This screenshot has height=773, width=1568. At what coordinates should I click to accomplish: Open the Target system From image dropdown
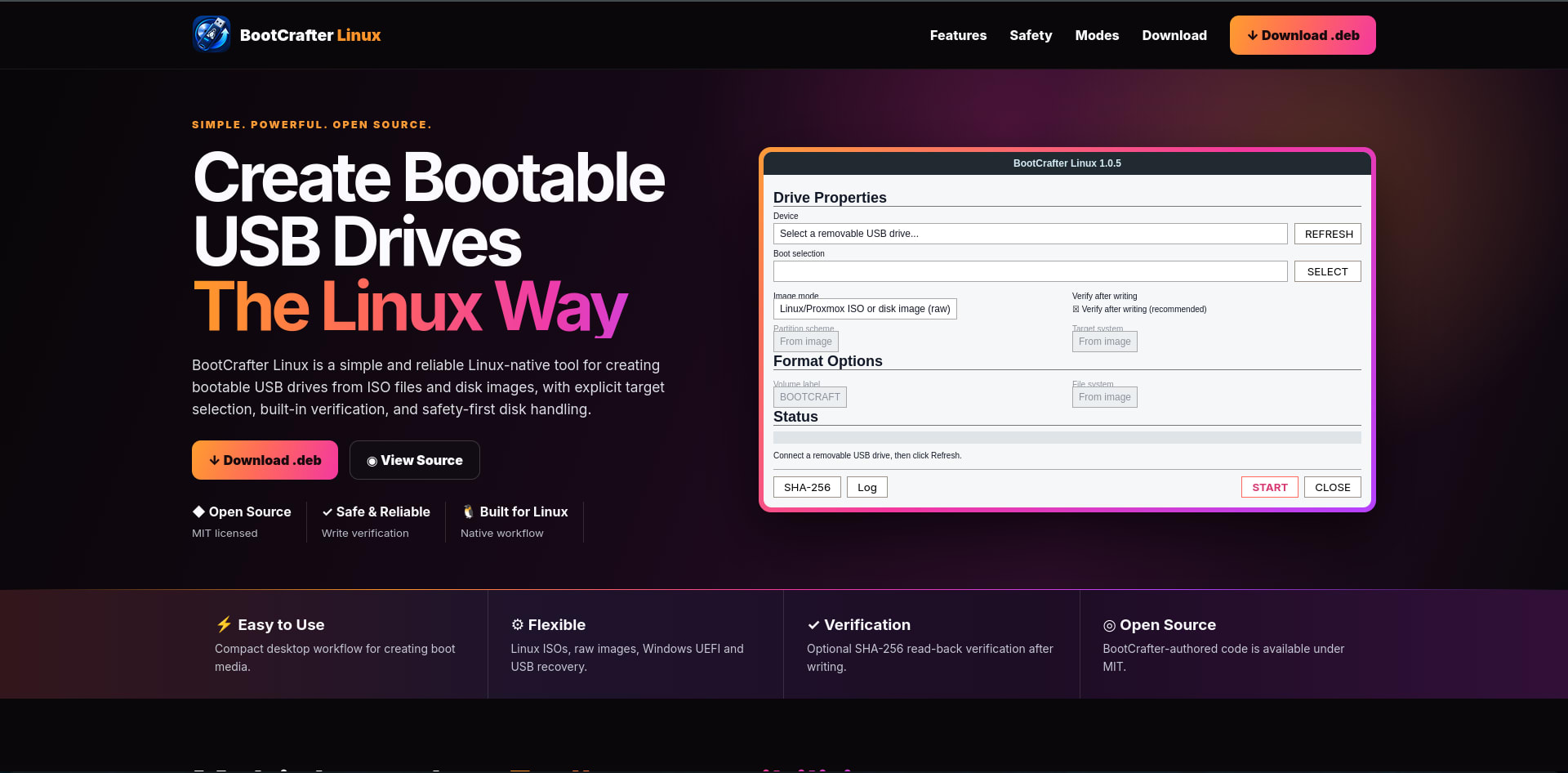coord(1105,342)
